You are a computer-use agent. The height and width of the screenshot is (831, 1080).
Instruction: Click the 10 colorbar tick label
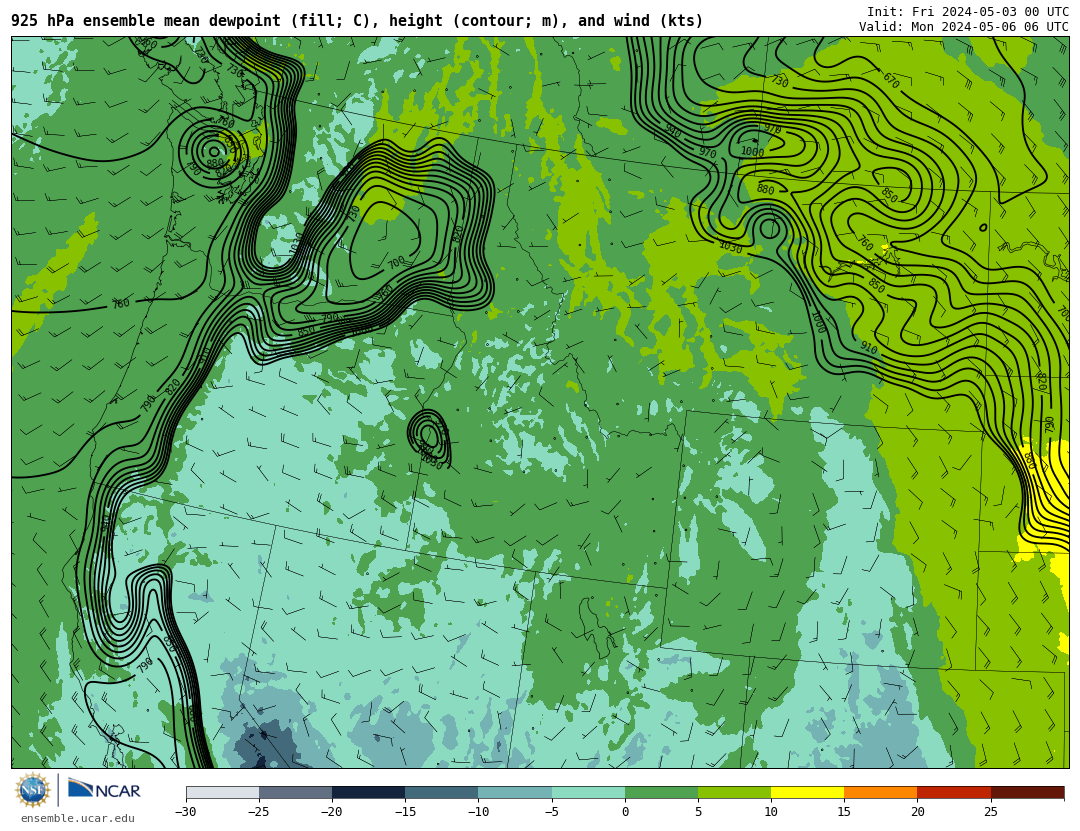coord(771,812)
